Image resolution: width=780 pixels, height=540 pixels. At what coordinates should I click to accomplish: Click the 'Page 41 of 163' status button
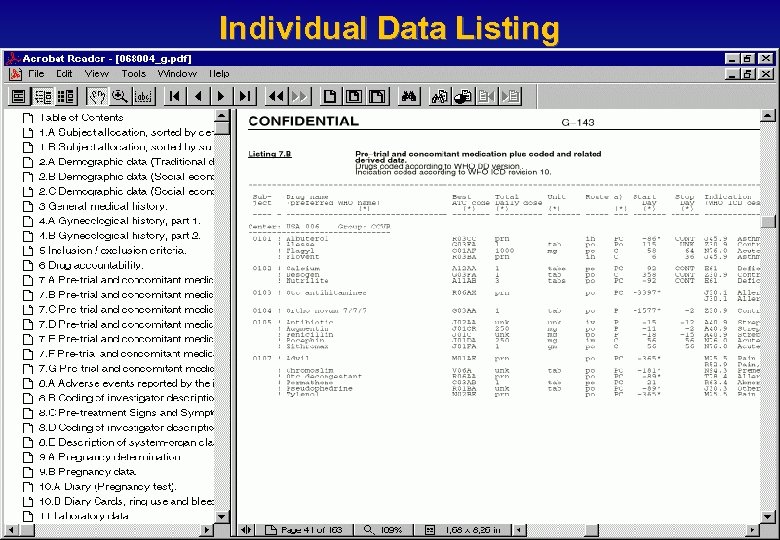coord(304,530)
